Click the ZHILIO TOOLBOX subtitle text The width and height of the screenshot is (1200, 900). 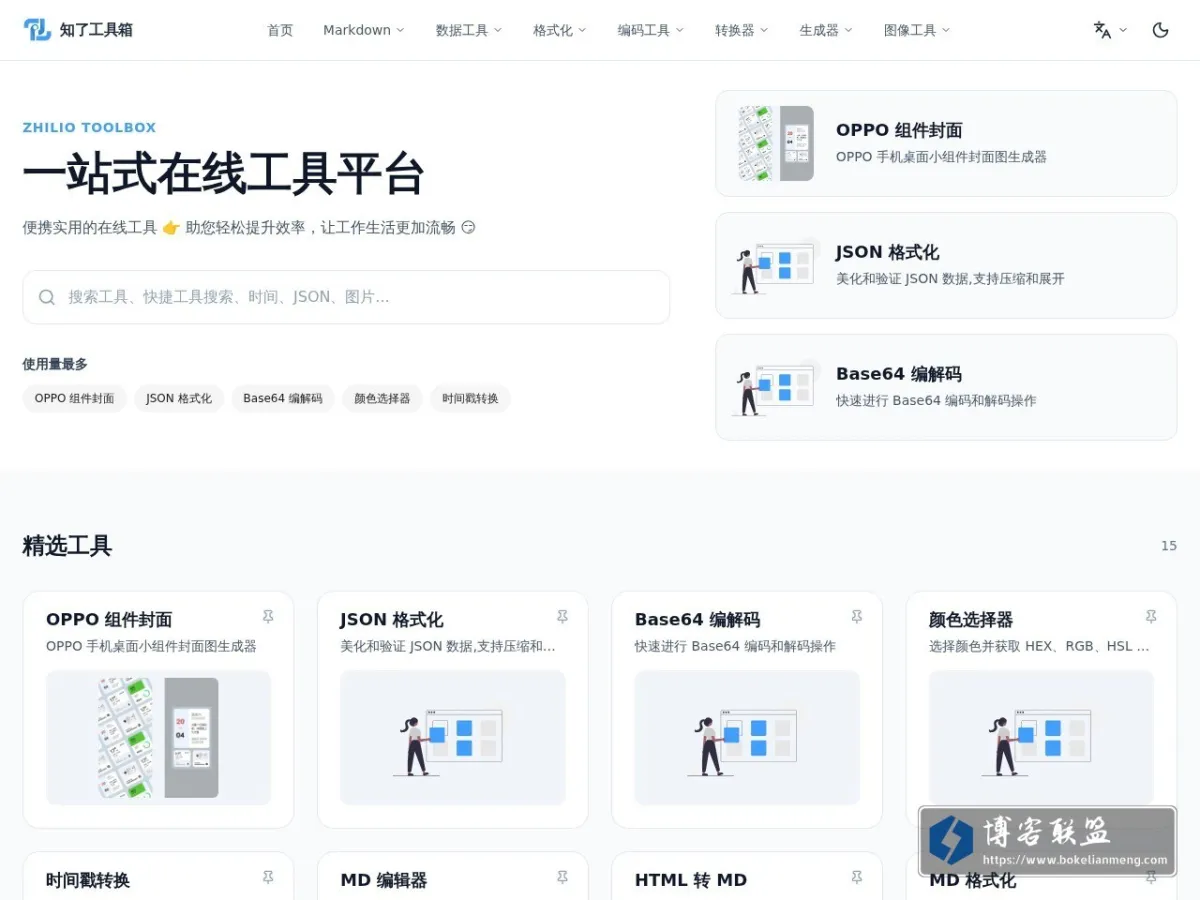[90, 128]
